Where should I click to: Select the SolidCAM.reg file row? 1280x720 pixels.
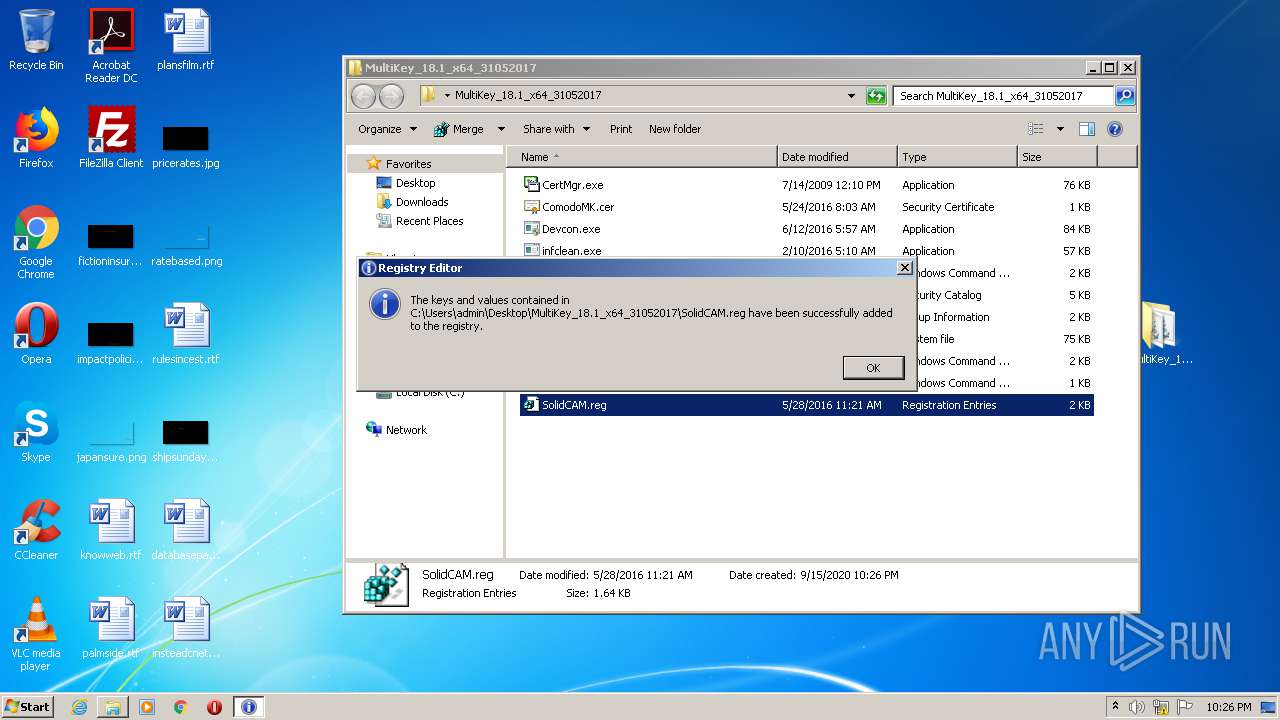click(807, 405)
